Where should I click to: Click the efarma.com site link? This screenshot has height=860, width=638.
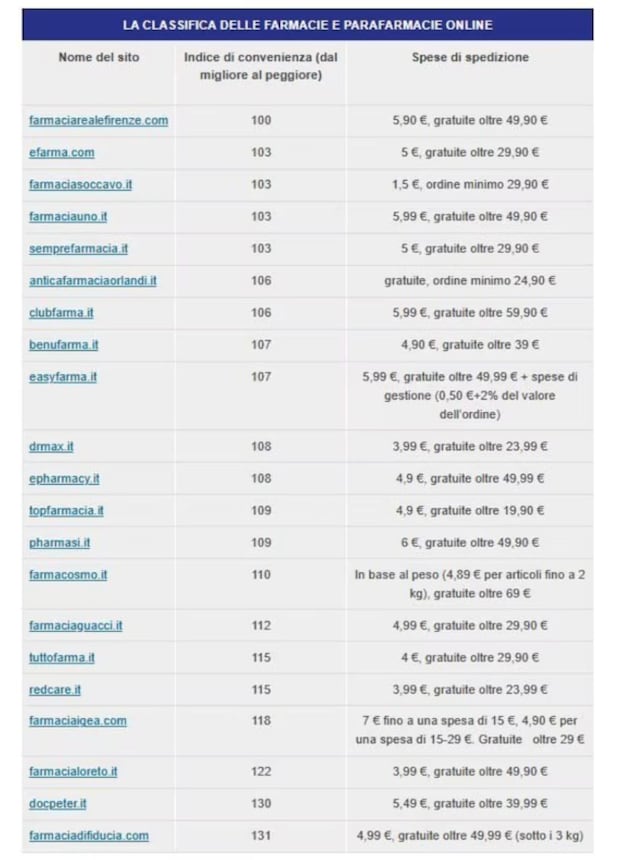tap(61, 152)
